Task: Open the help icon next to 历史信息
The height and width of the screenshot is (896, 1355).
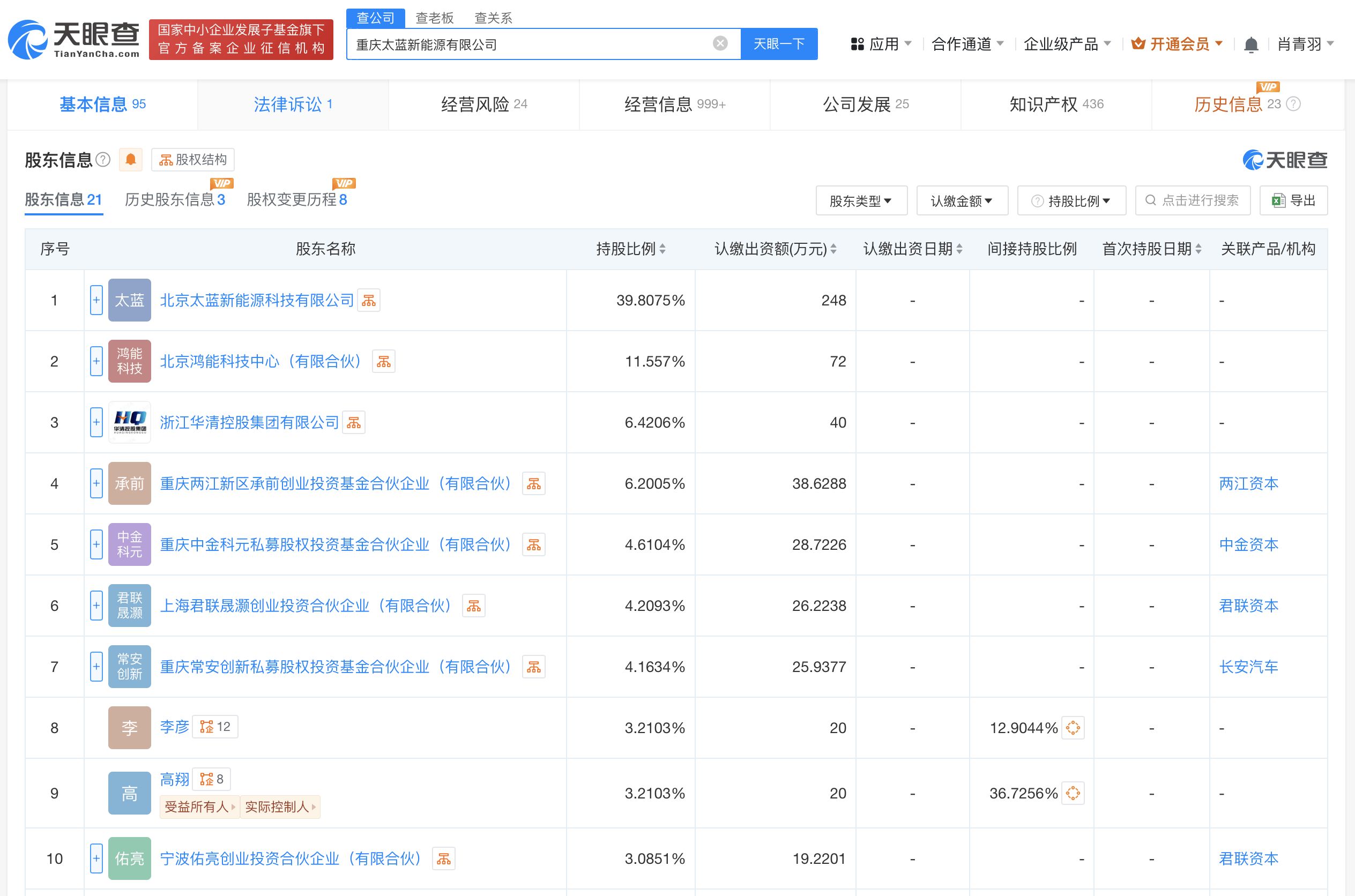Action: pos(1293,104)
